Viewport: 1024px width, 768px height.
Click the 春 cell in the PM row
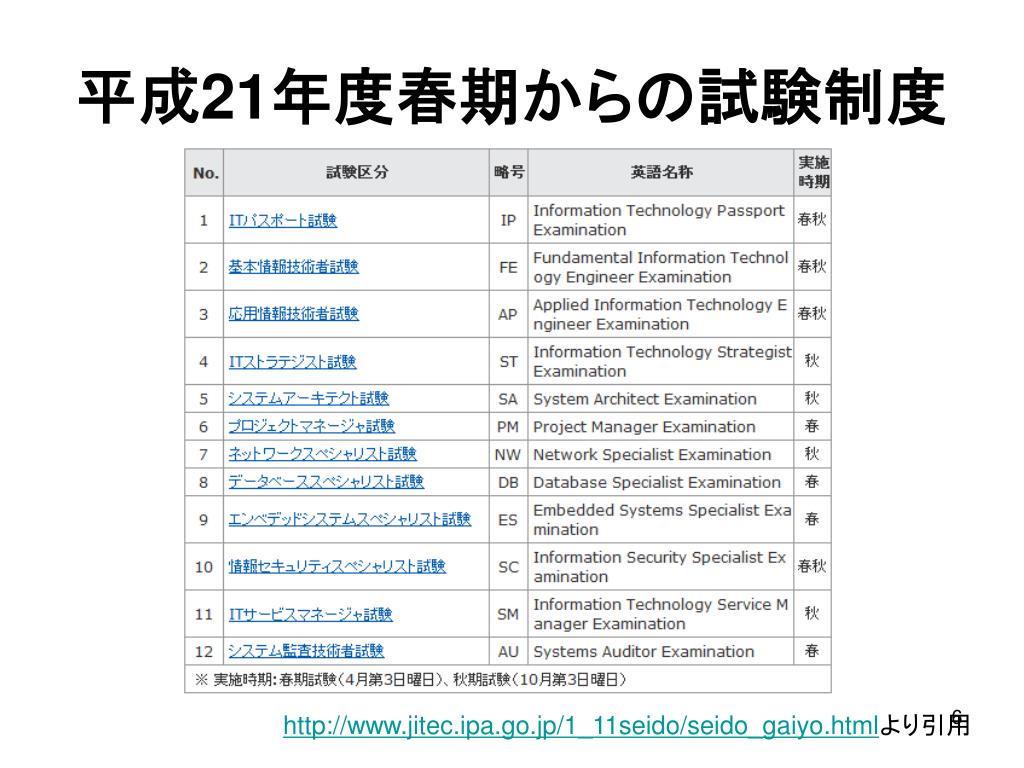(812, 426)
